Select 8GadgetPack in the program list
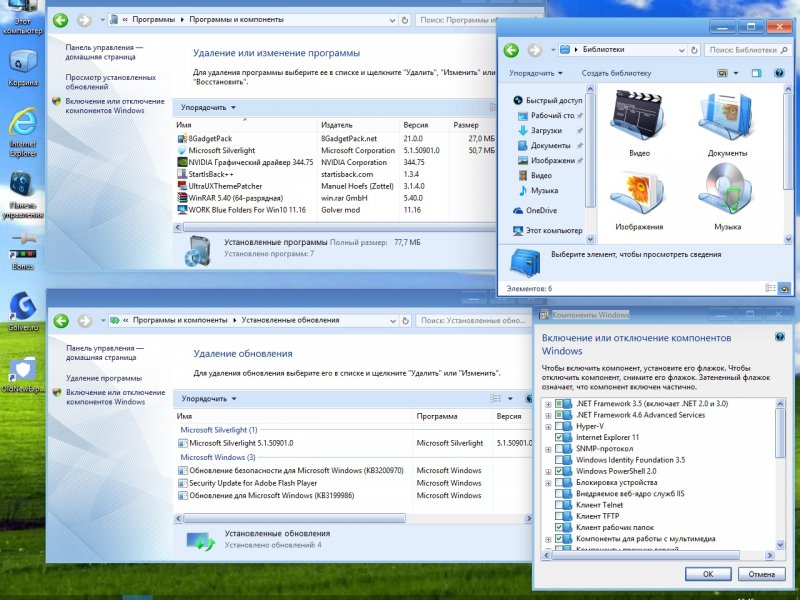The width and height of the screenshot is (800, 600). (205, 138)
